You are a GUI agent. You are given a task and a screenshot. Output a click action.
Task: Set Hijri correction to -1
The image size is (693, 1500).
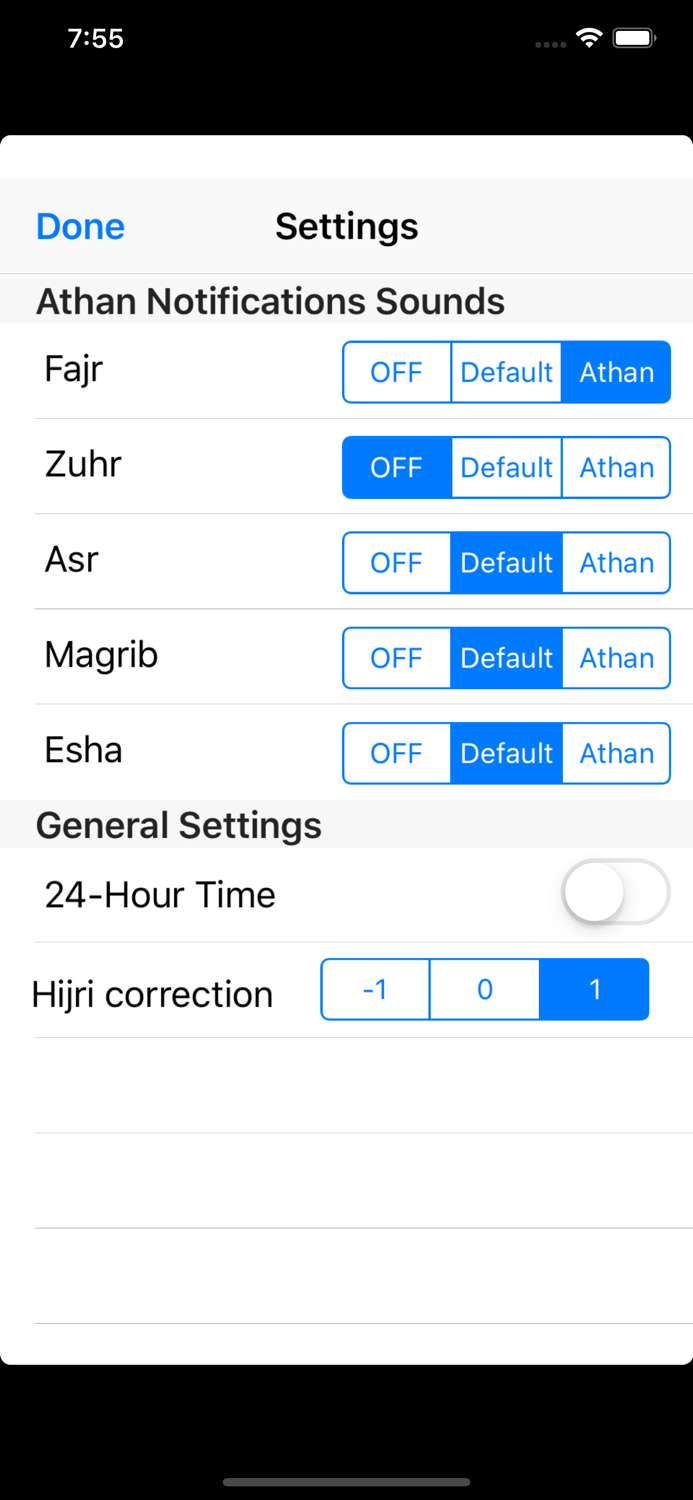[375, 989]
